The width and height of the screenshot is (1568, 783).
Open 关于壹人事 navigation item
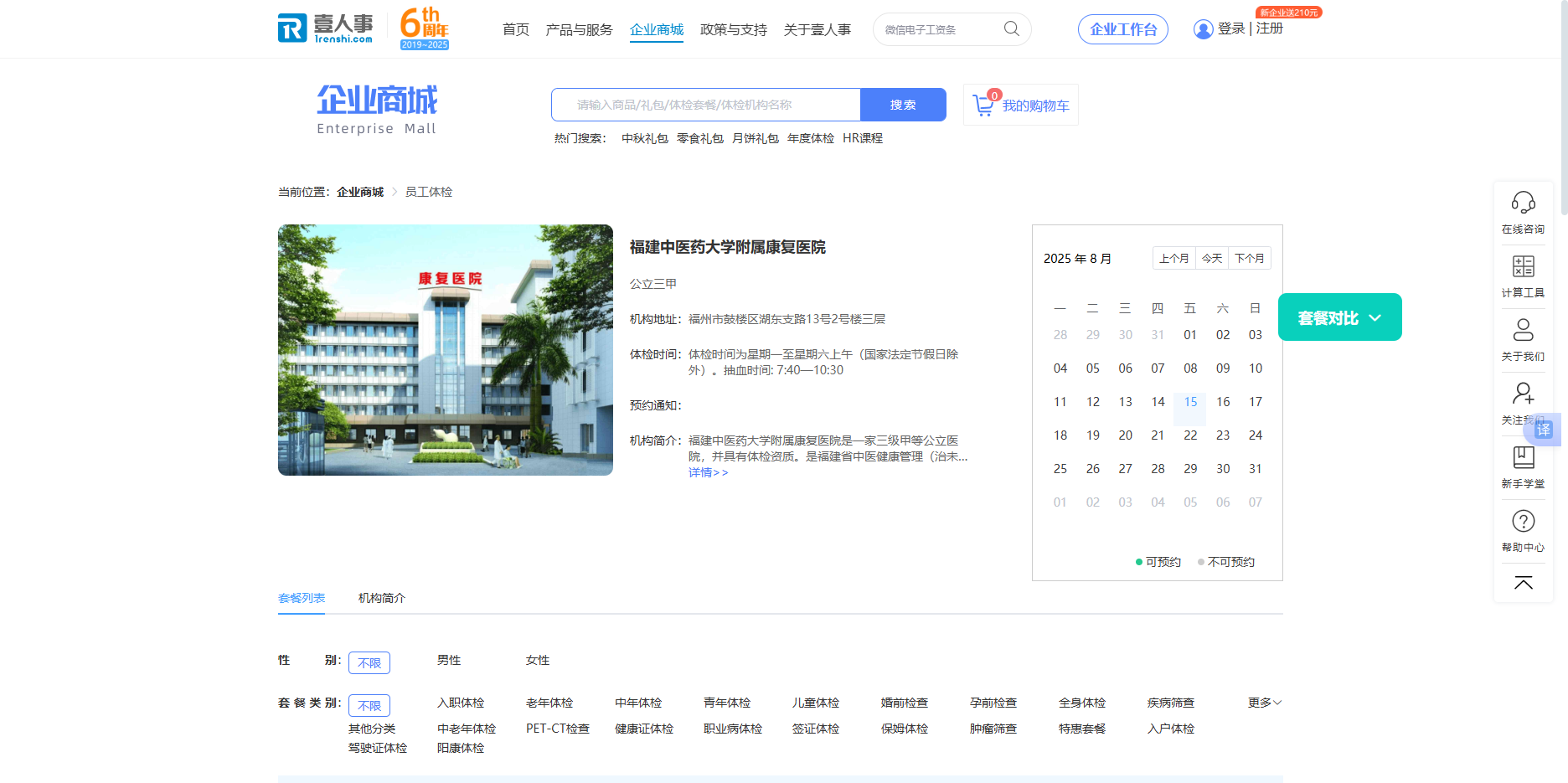[818, 29]
